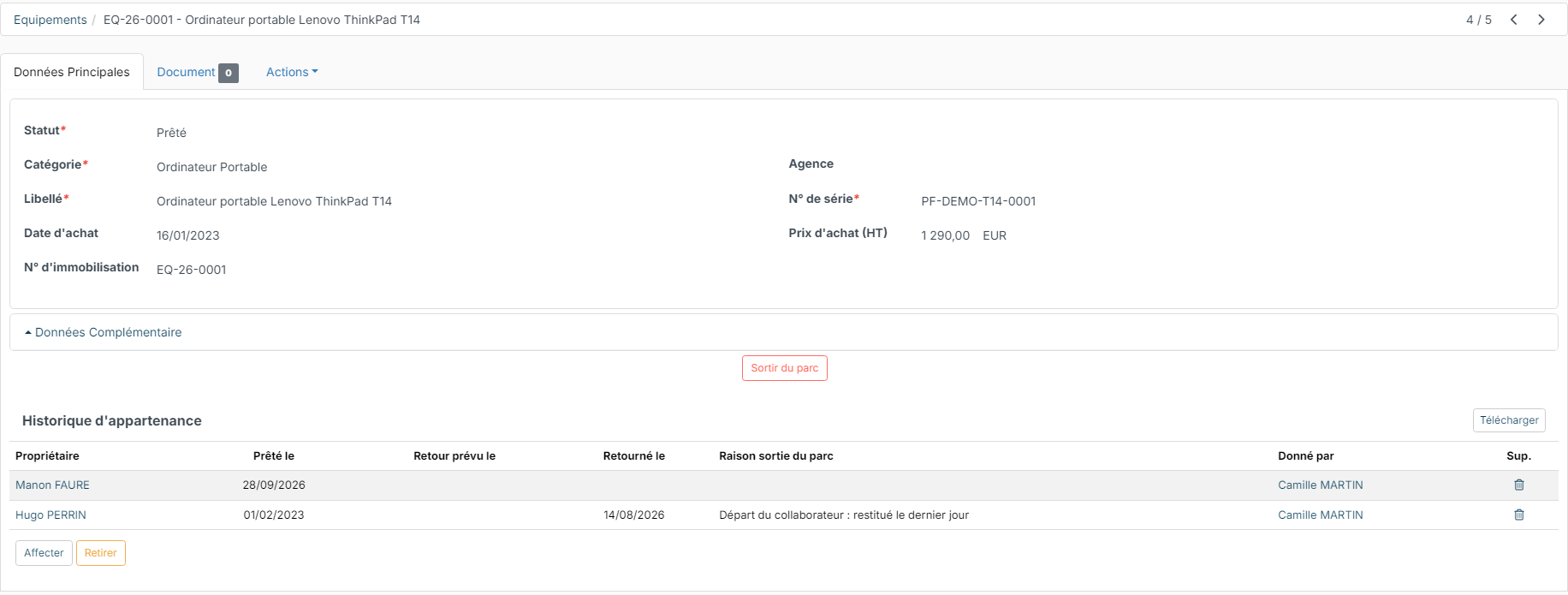This screenshot has height=595, width=1568.
Task: Click the EUR currency text
Action: coord(994,235)
